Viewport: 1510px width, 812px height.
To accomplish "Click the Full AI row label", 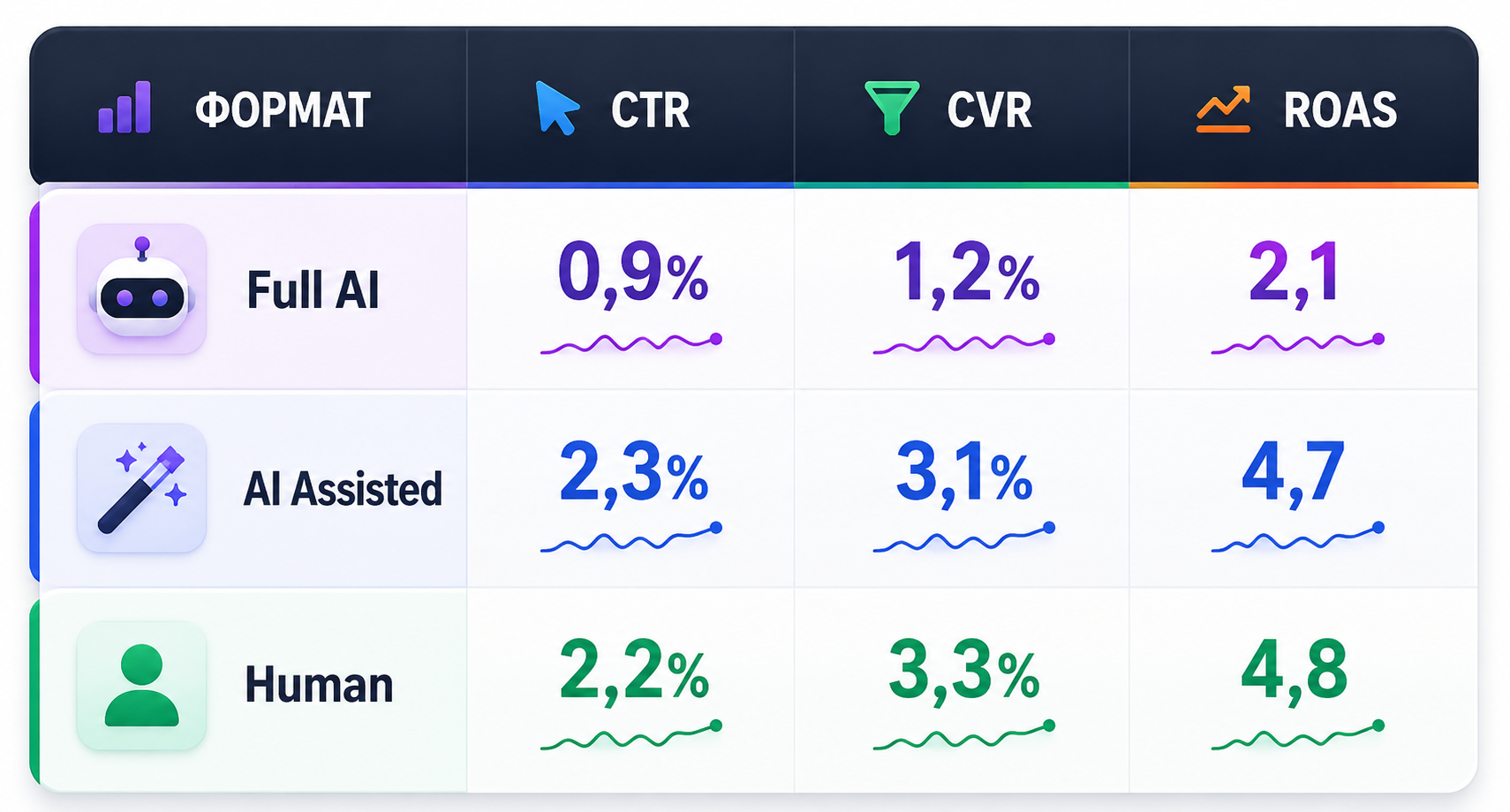I will click(x=313, y=290).
